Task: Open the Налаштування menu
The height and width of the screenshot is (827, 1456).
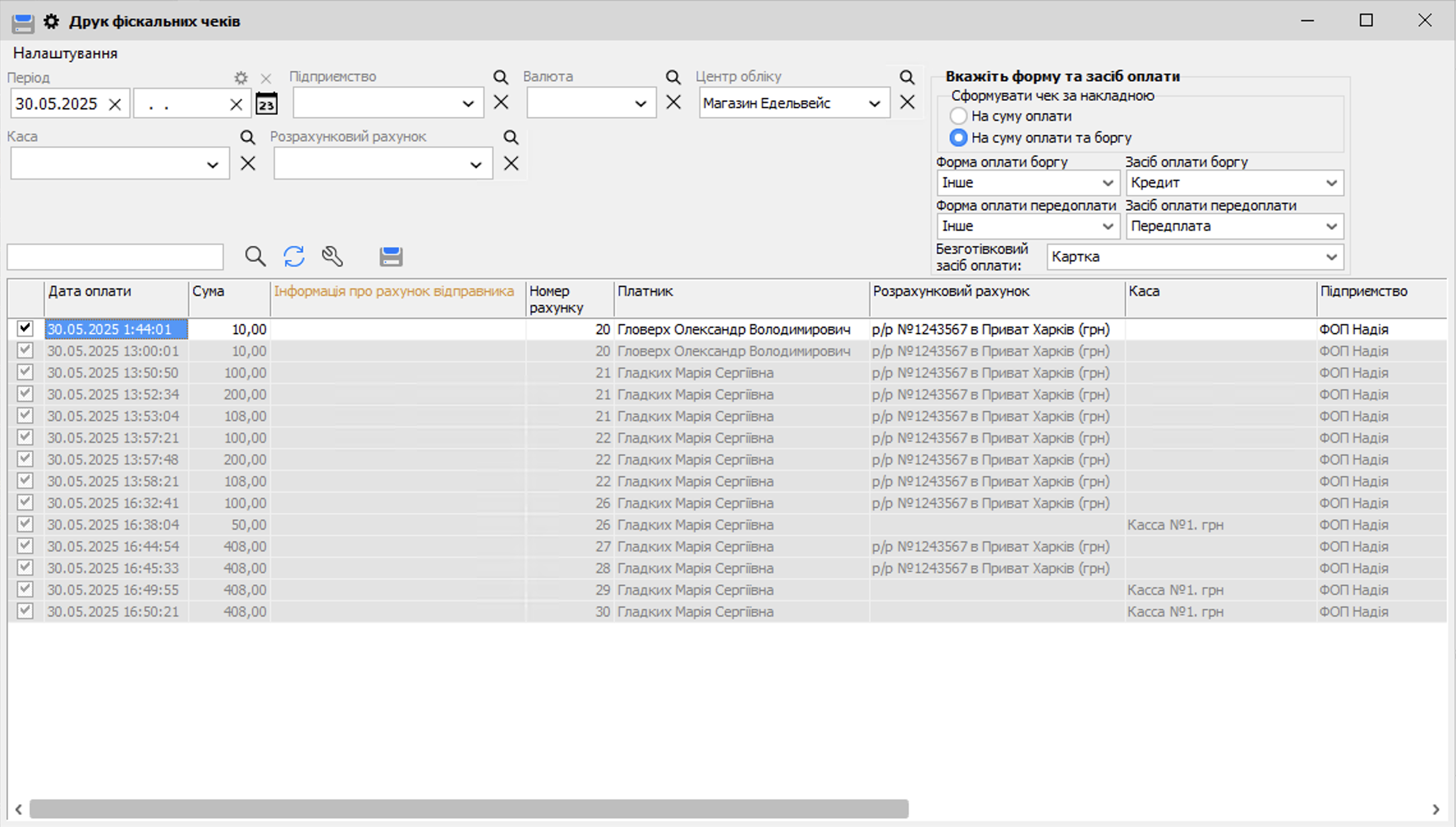Action: coord(65,53)
